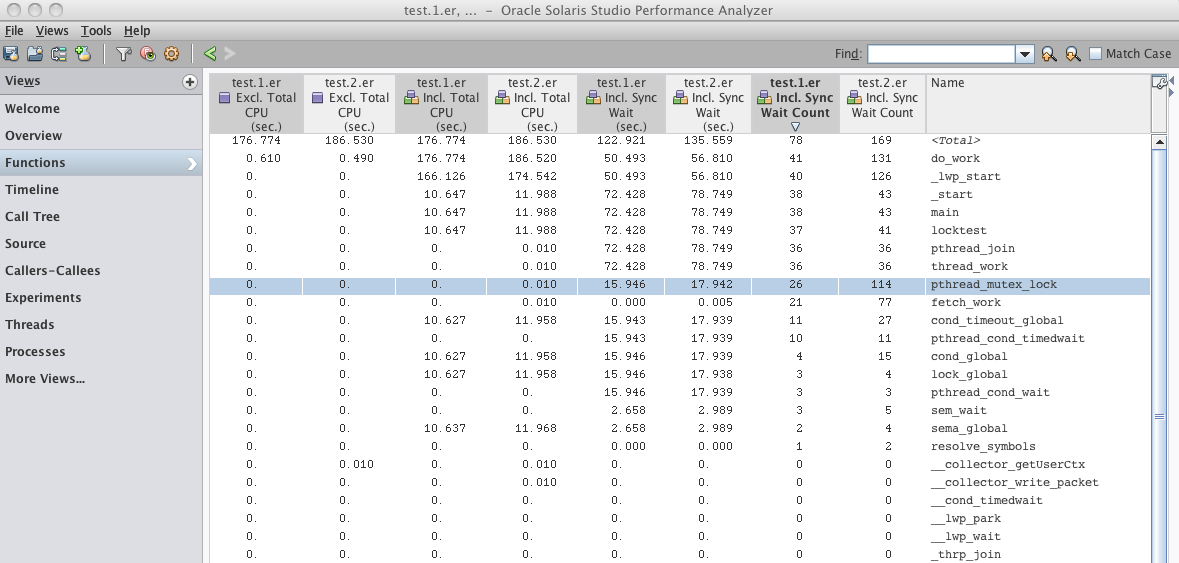Screen dimensions: 1179x563
Task: Open the Help menu
Action: 137,31
